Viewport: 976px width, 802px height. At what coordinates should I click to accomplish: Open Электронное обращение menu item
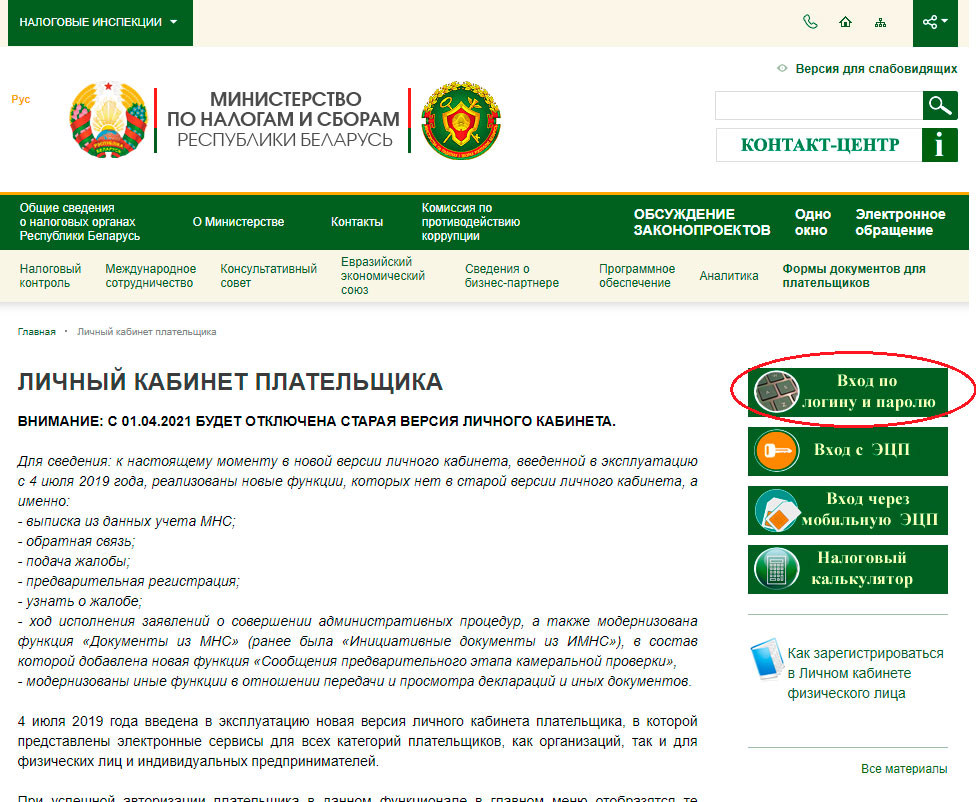[x=900, y=222]
